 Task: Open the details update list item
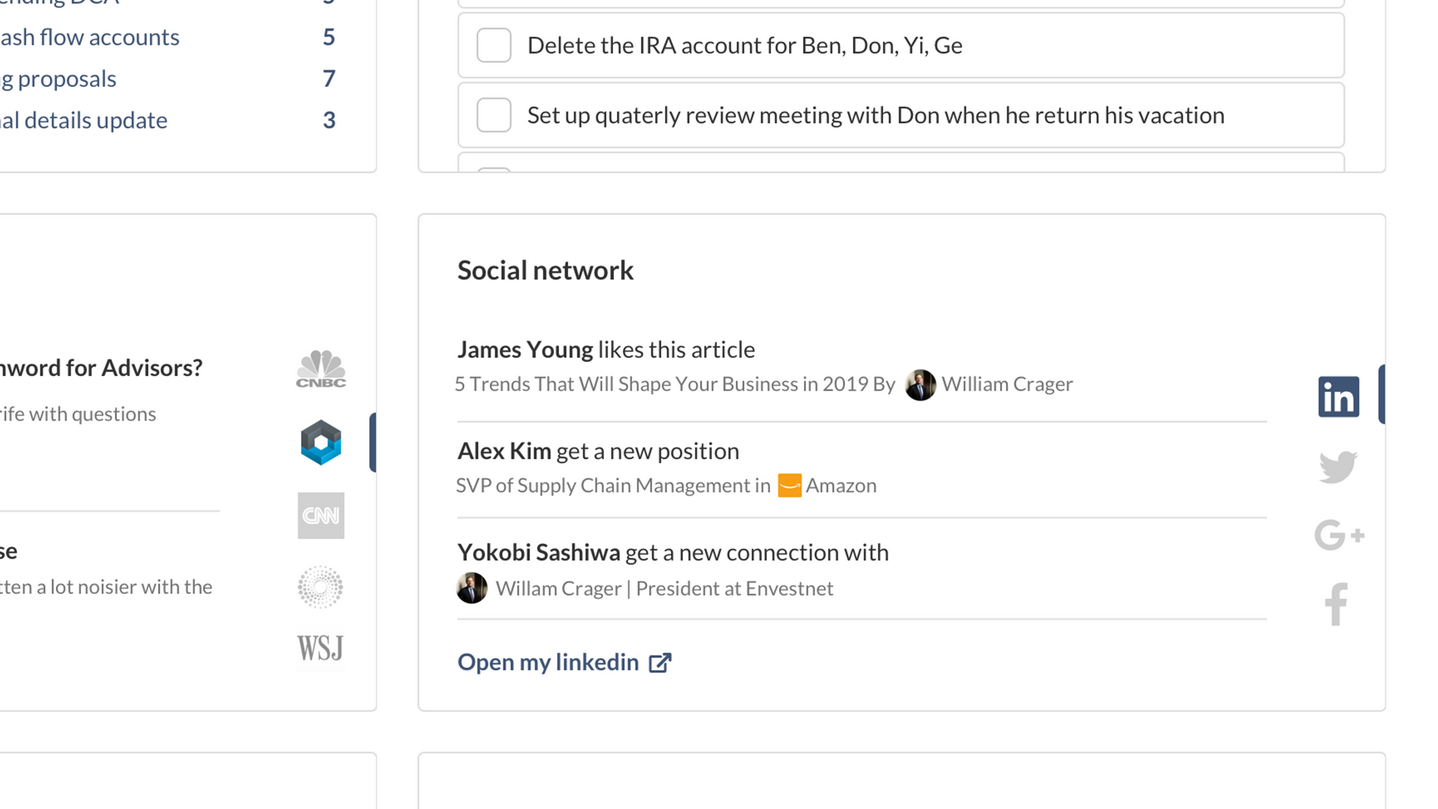pos(84,120)
